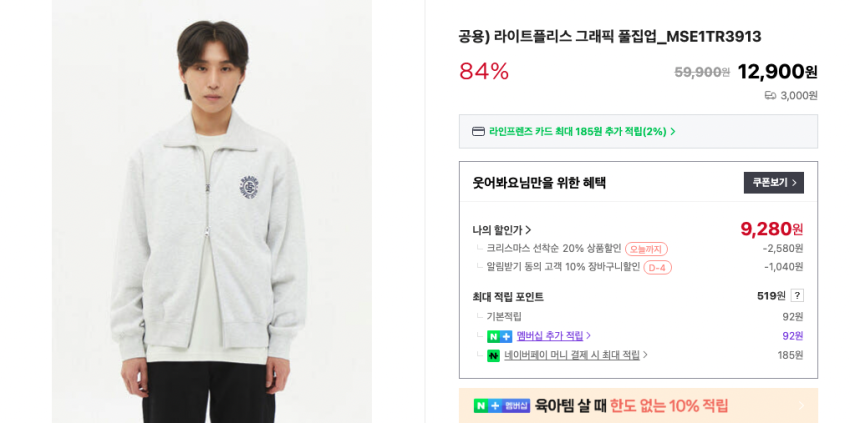Click the 최대 적립 포인트 heading
Viewport: 850px width, 423px height.
[x=508, y=297]
